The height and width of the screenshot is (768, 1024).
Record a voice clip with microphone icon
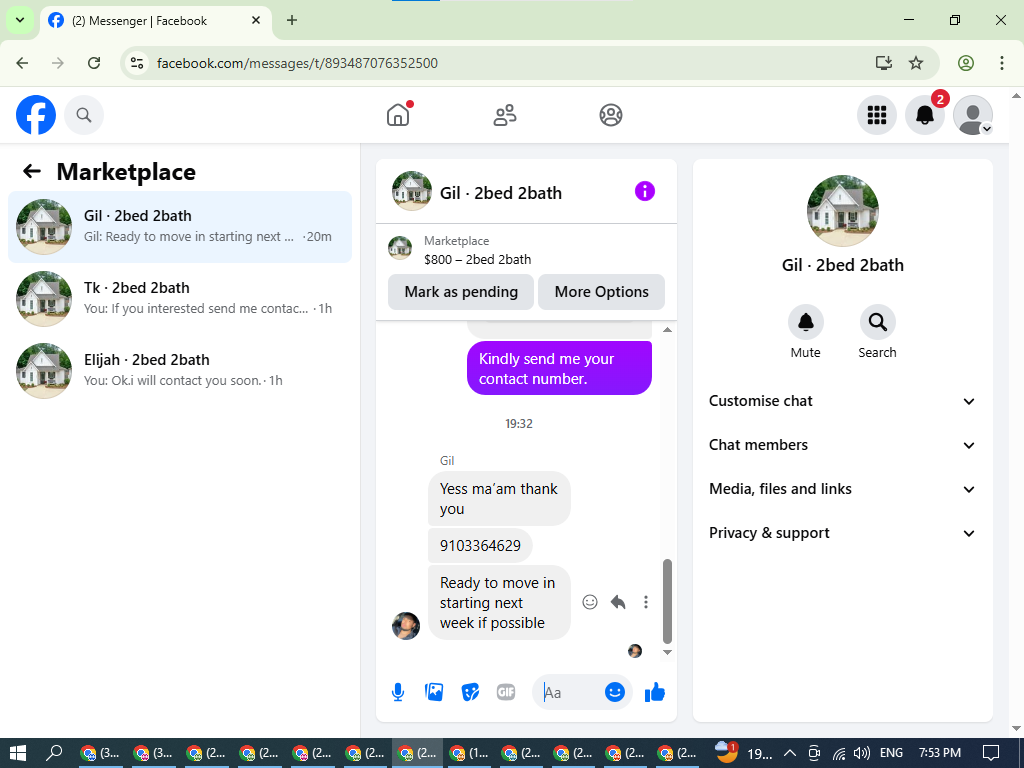(398, 692)
